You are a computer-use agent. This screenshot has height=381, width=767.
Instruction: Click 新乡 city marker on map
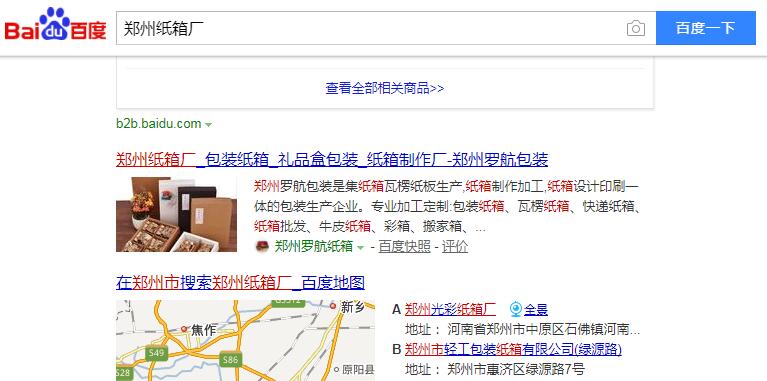point(333,306)
